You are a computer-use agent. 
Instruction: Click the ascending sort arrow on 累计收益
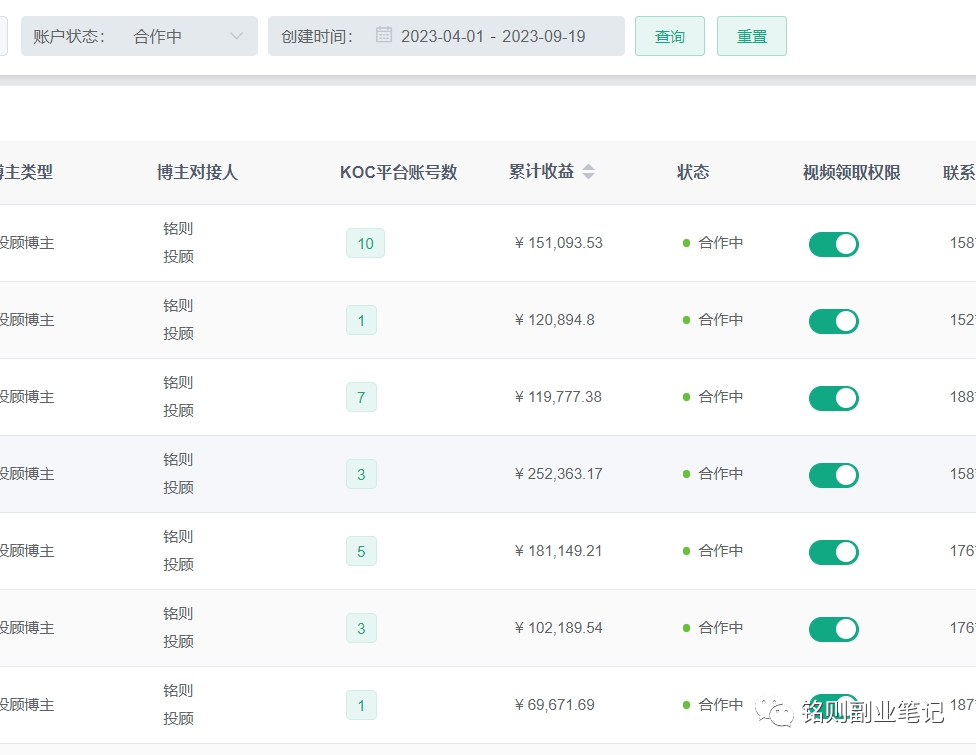[x=588, y=167]
